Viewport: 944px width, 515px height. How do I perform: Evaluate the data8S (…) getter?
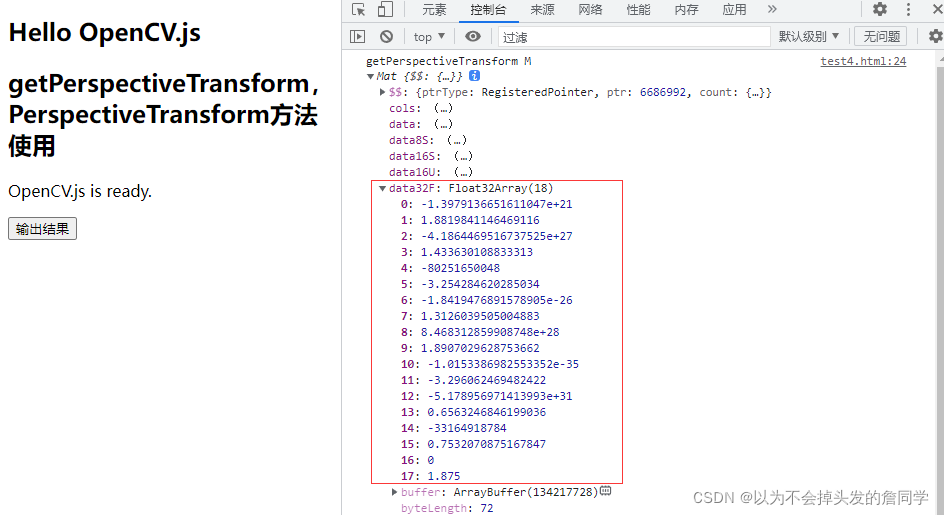456,140
